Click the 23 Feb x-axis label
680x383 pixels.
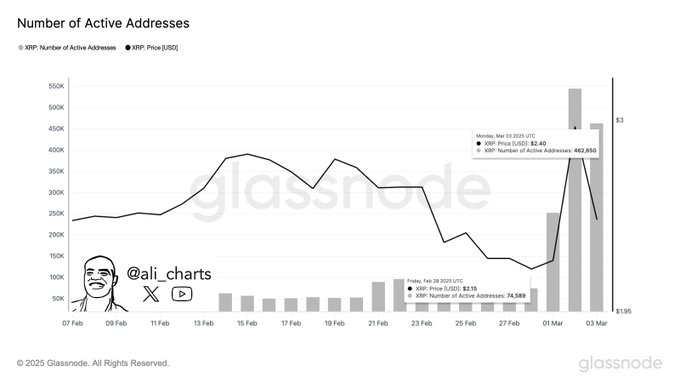422,323
